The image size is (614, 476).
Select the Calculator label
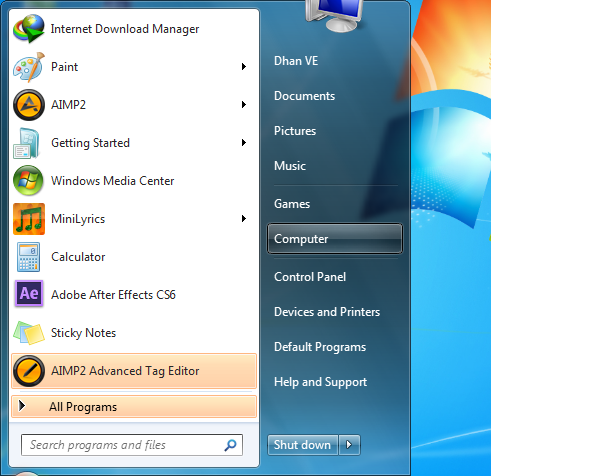78,257
